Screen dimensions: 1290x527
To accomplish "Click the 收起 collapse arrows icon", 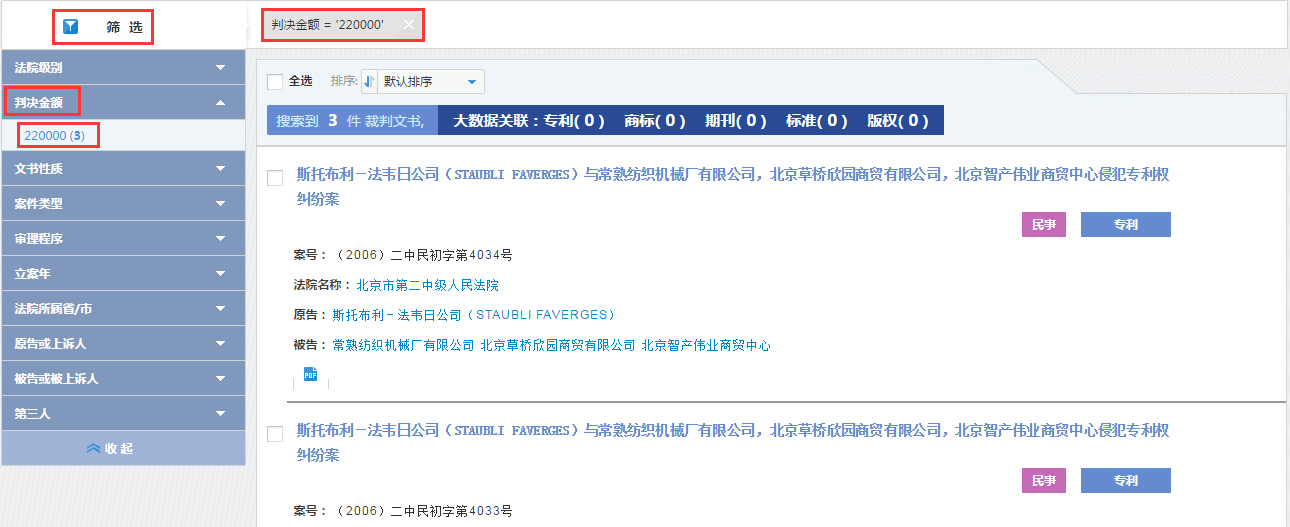I will [x=93, y=449].
